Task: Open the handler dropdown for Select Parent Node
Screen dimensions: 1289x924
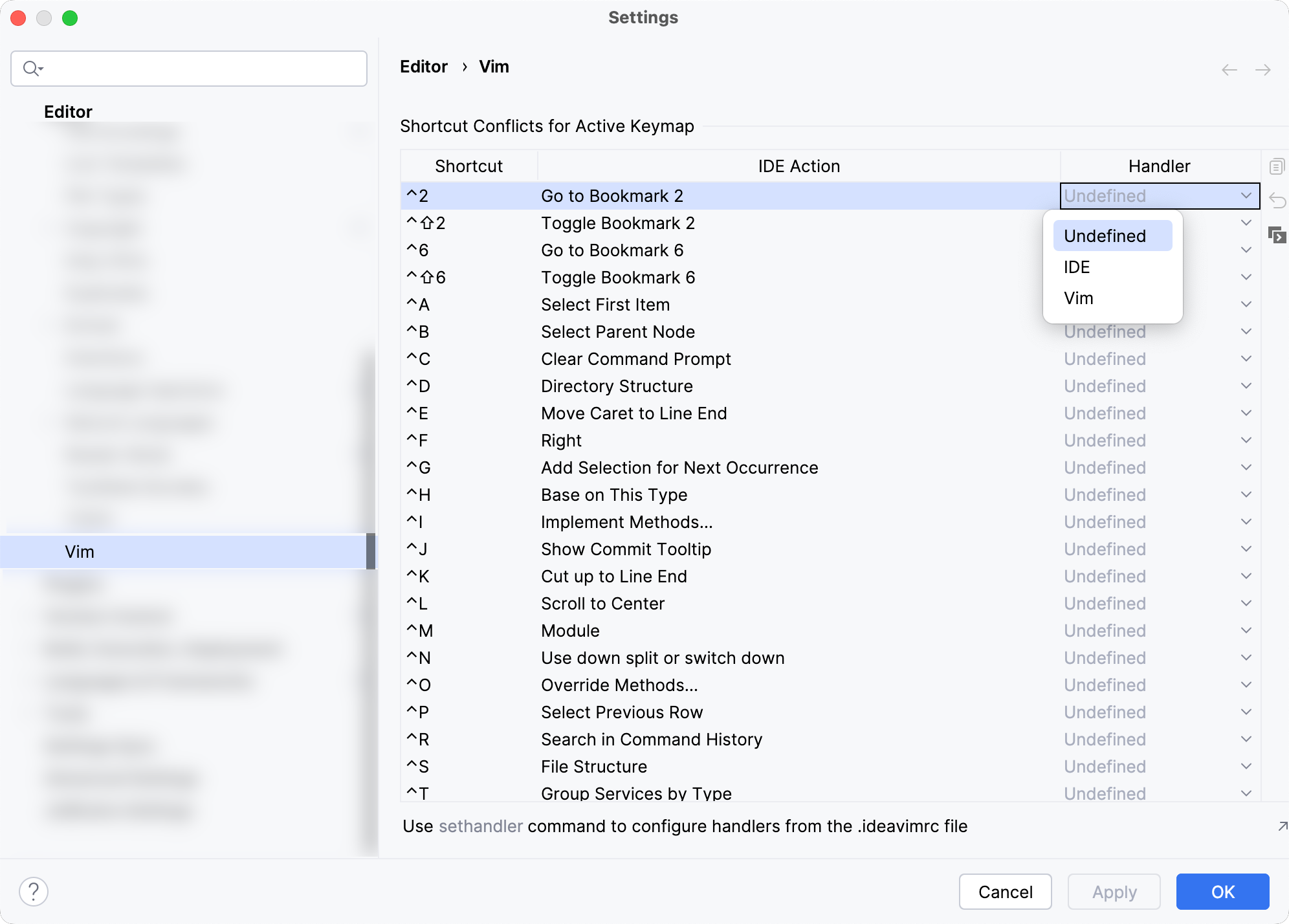Action: (x=1246, y=331)
